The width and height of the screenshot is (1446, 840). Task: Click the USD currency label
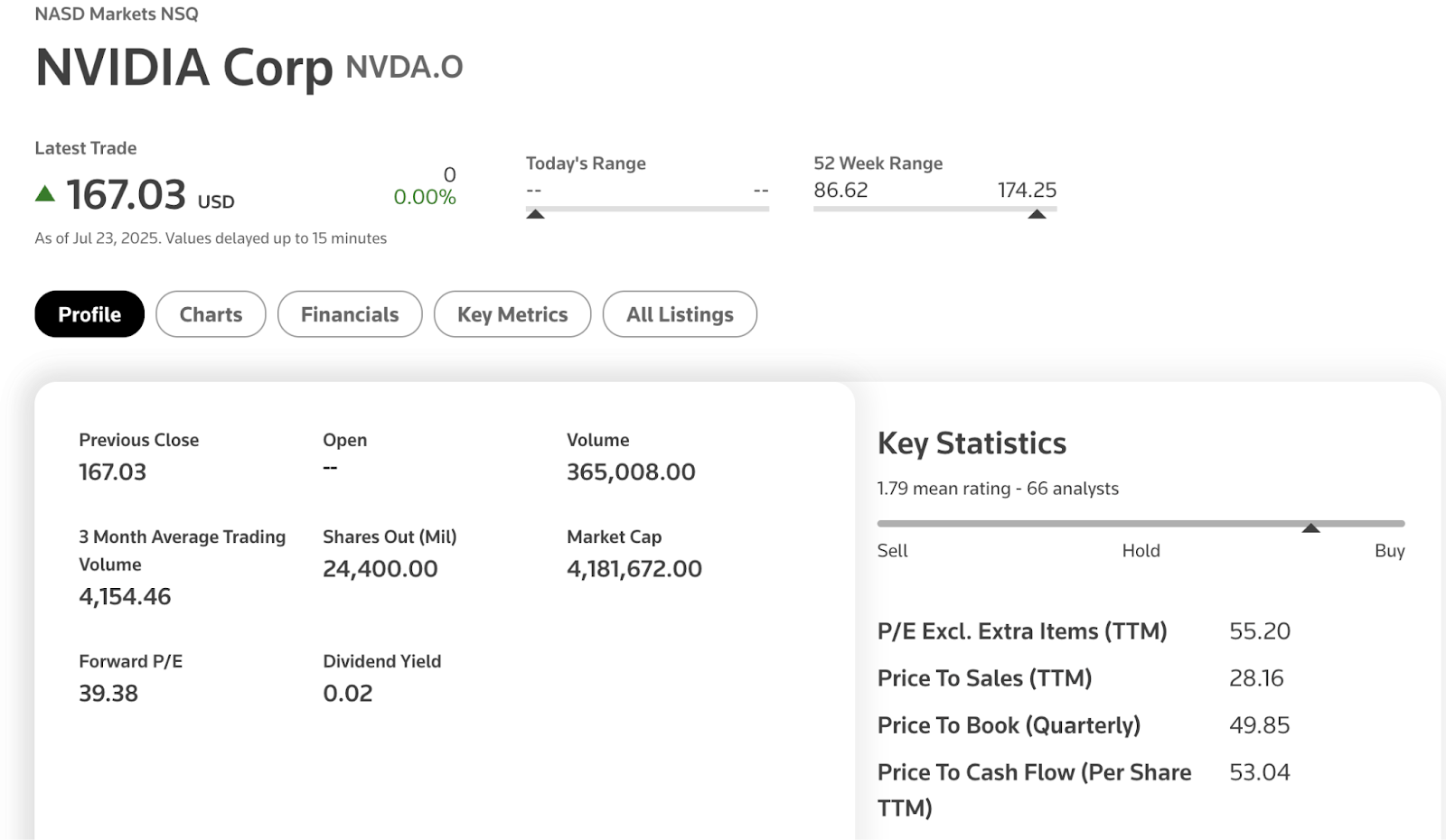216,201
